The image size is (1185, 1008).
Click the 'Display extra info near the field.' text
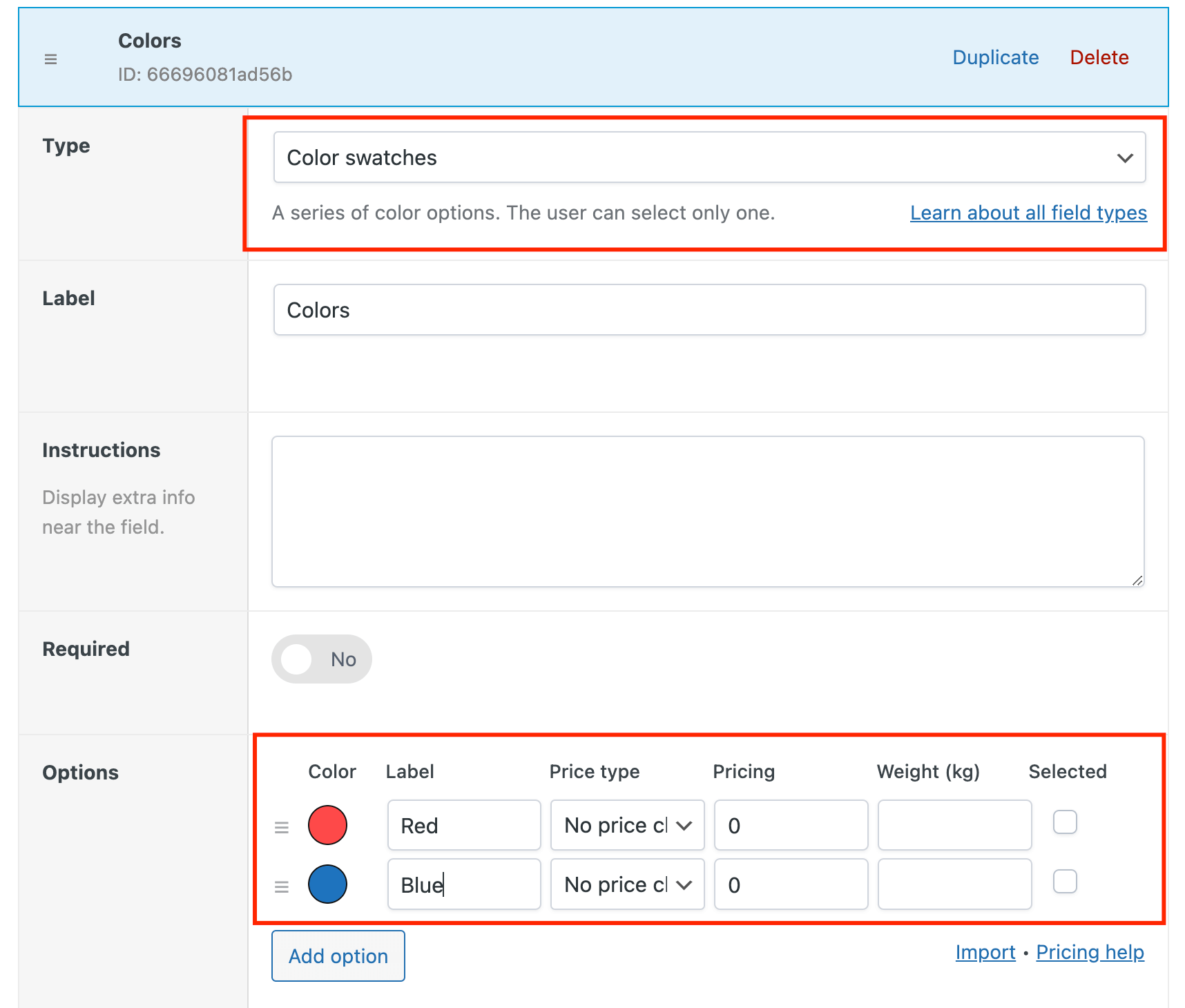[x=118, y=512]
